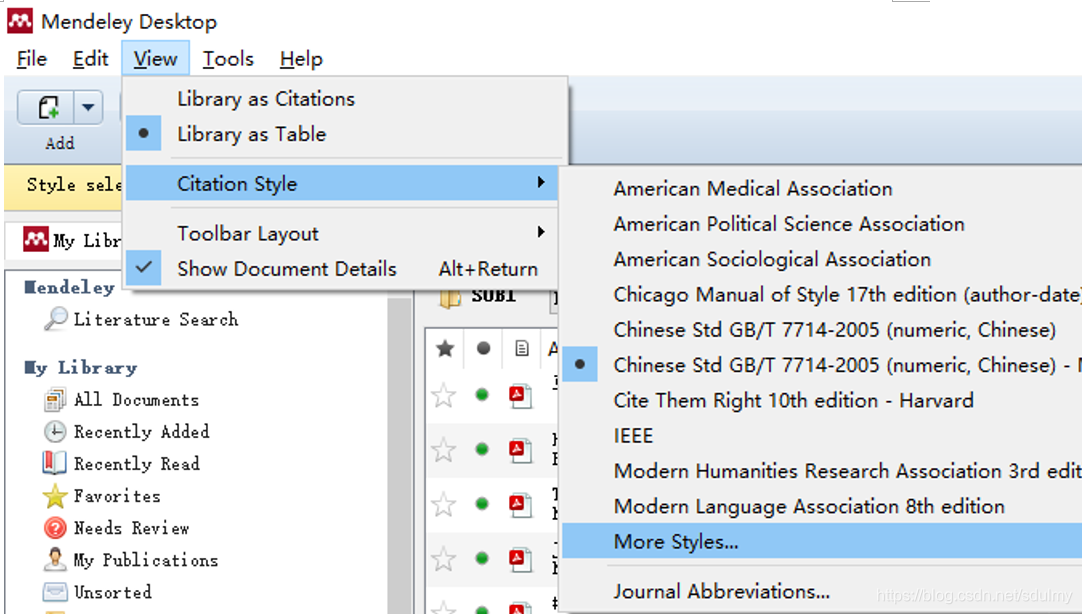Open My Publications
Viewport: 1082px width, 614px height.
point(146,559)
